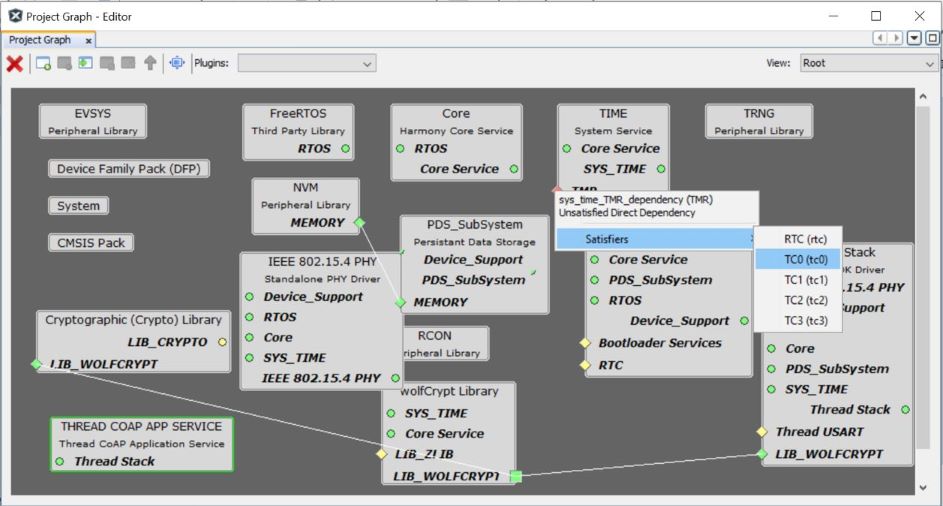Click the vertical scrollbar down arrow
This screenshot has height=506, width=943.
pos(923,488)
